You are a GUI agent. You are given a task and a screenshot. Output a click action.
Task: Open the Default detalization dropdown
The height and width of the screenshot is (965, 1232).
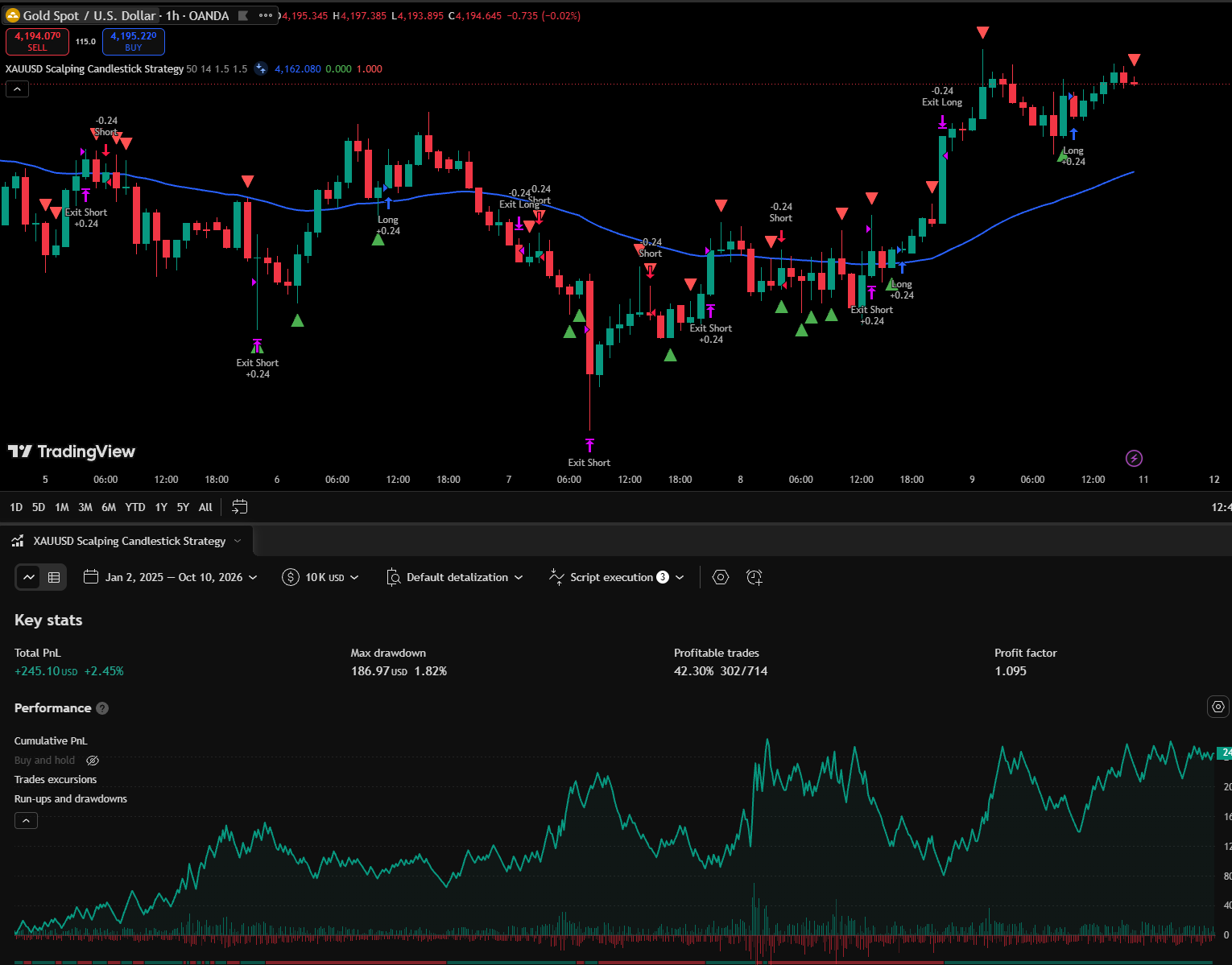tap(454, 577)
